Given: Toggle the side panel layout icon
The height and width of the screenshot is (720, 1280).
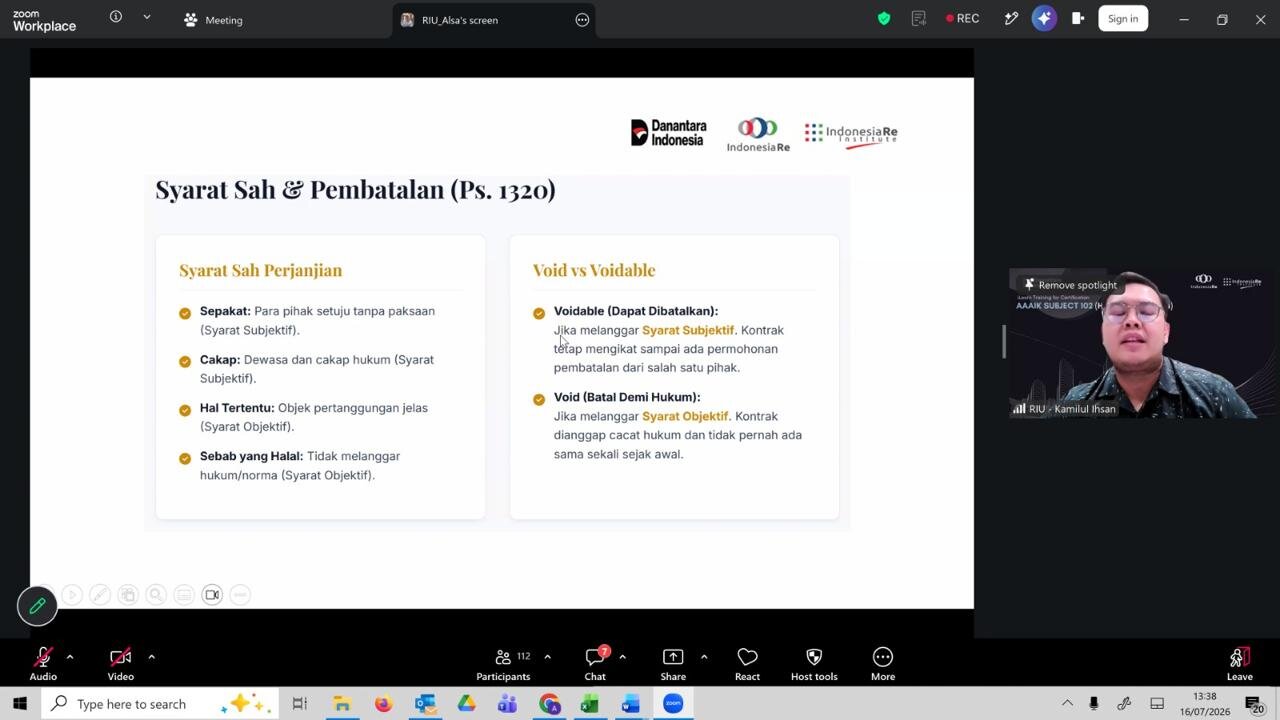Looking at the screenshot, I should click(x=1078, y=18).
